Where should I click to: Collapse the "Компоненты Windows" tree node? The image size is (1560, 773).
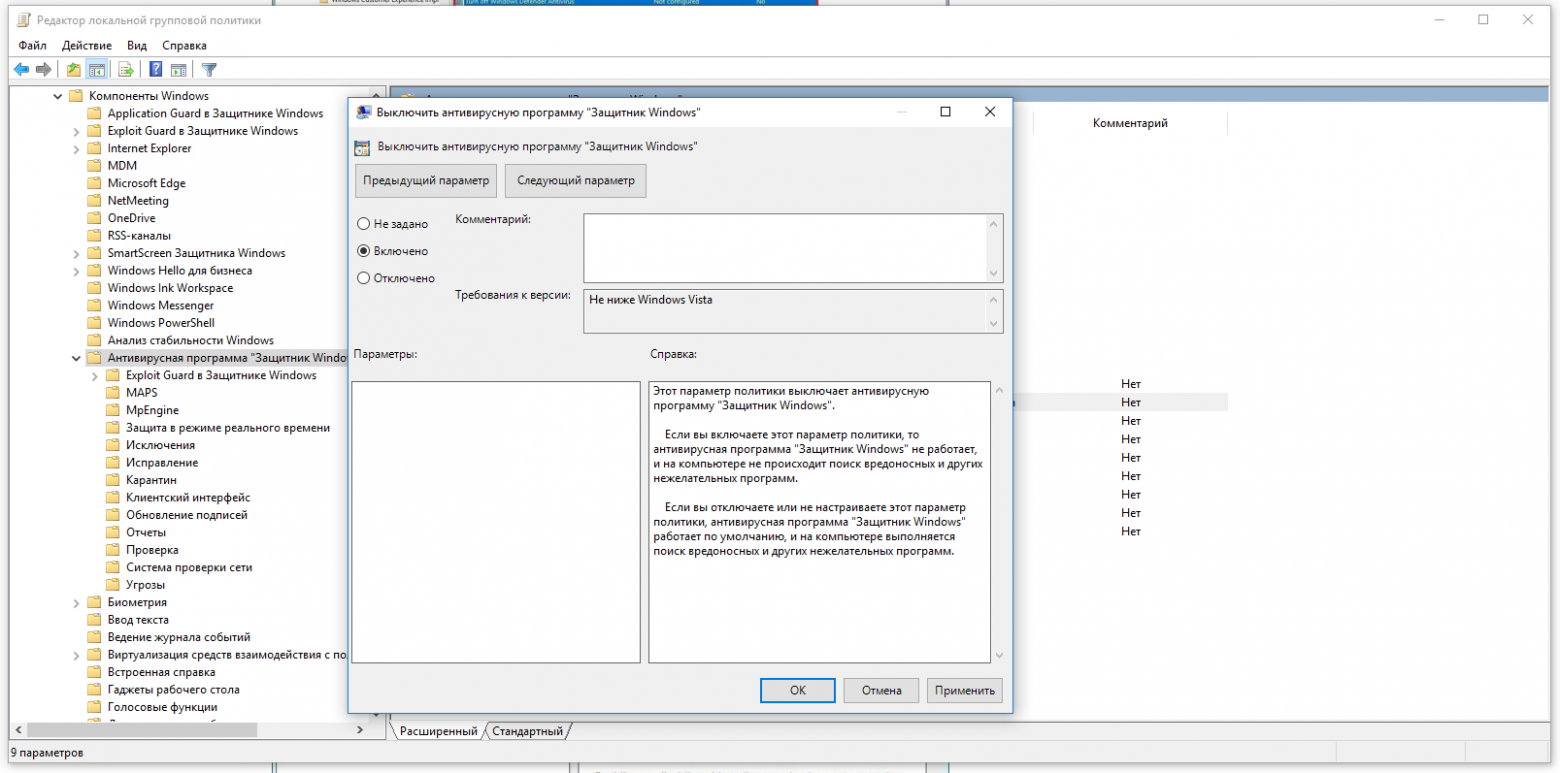58,96
